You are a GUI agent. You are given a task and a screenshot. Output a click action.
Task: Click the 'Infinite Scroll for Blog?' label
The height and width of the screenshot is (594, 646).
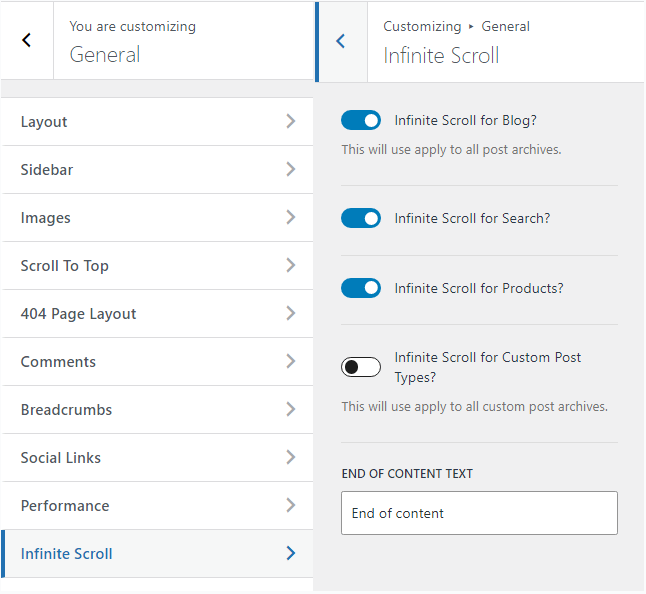(466, 121)
